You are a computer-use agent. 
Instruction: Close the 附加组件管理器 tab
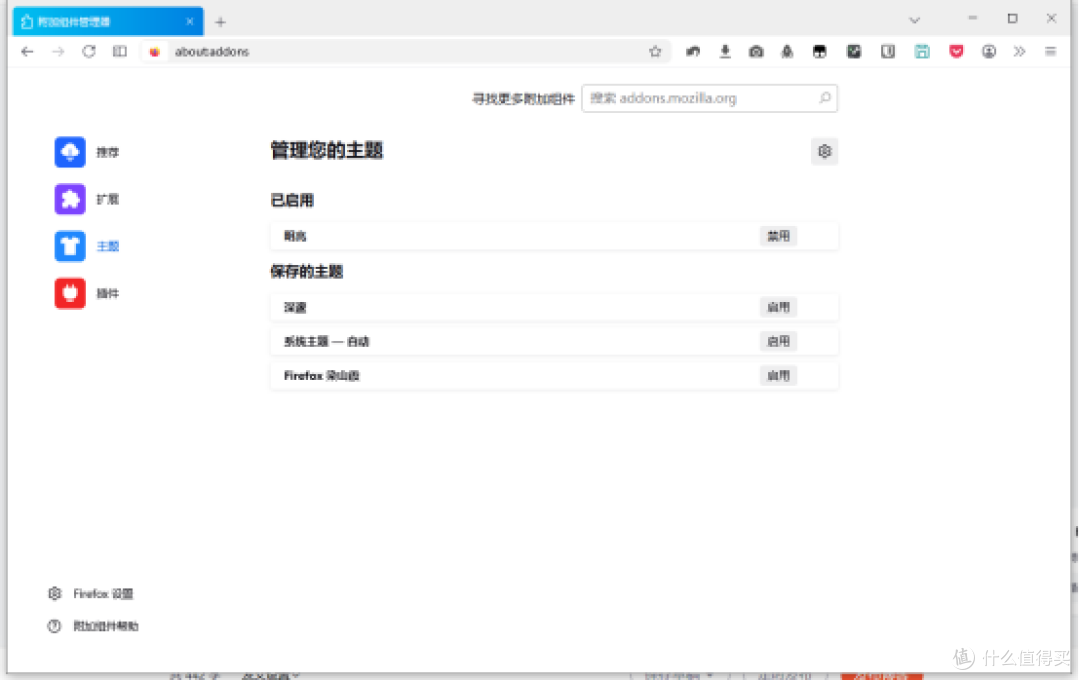190,22
